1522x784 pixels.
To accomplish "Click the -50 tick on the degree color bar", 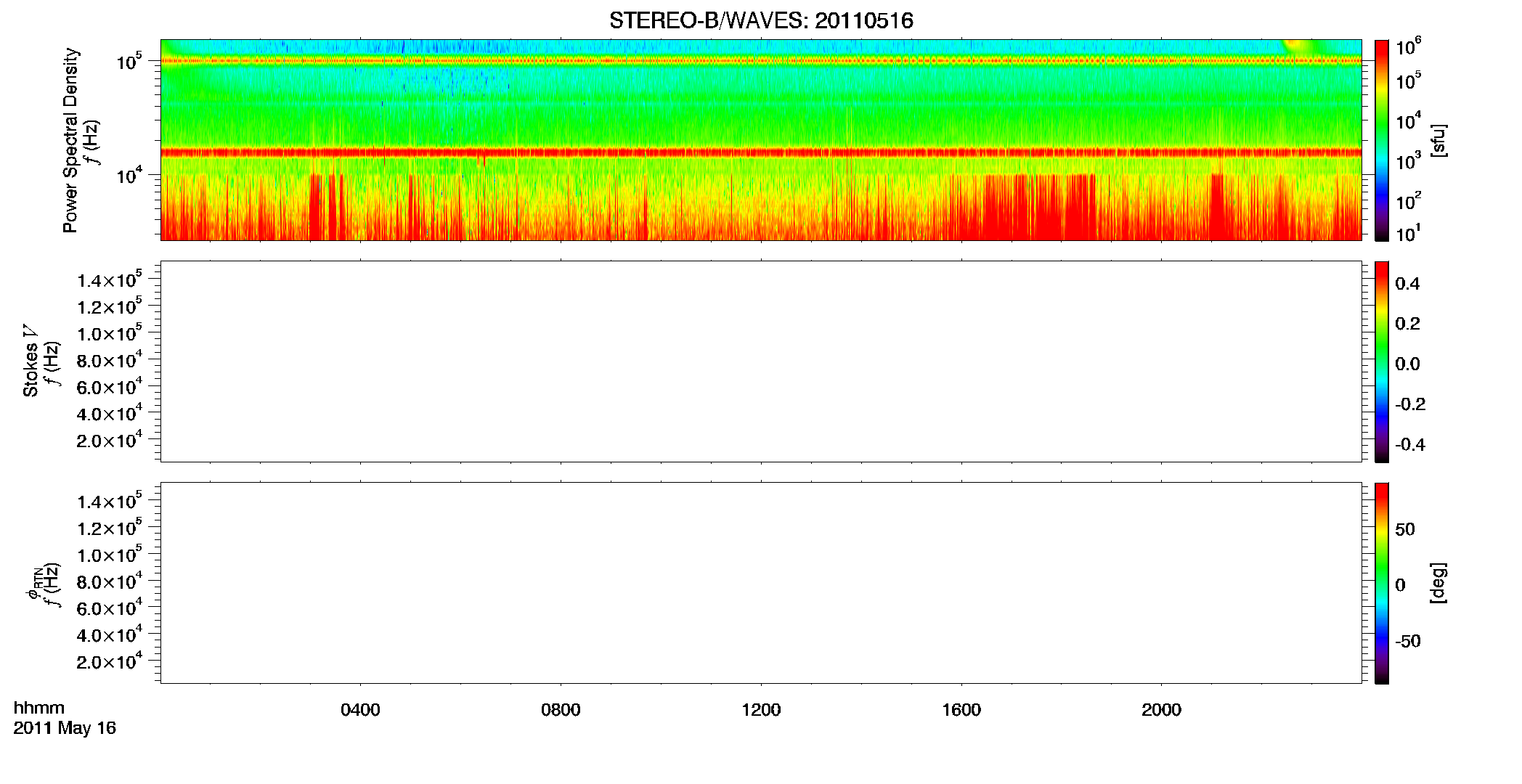I will tap(1408, 641).
